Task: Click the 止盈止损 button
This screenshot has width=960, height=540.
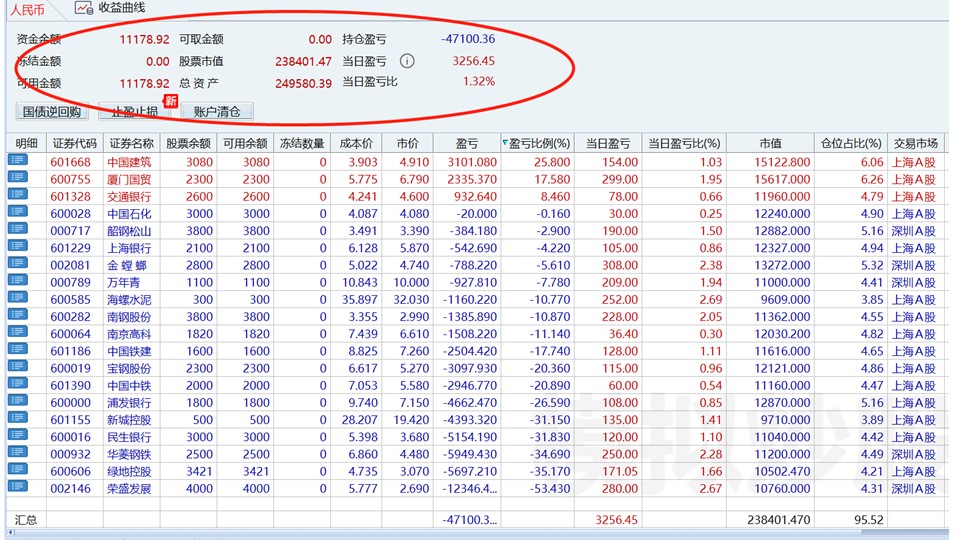Action: (134, 111)
